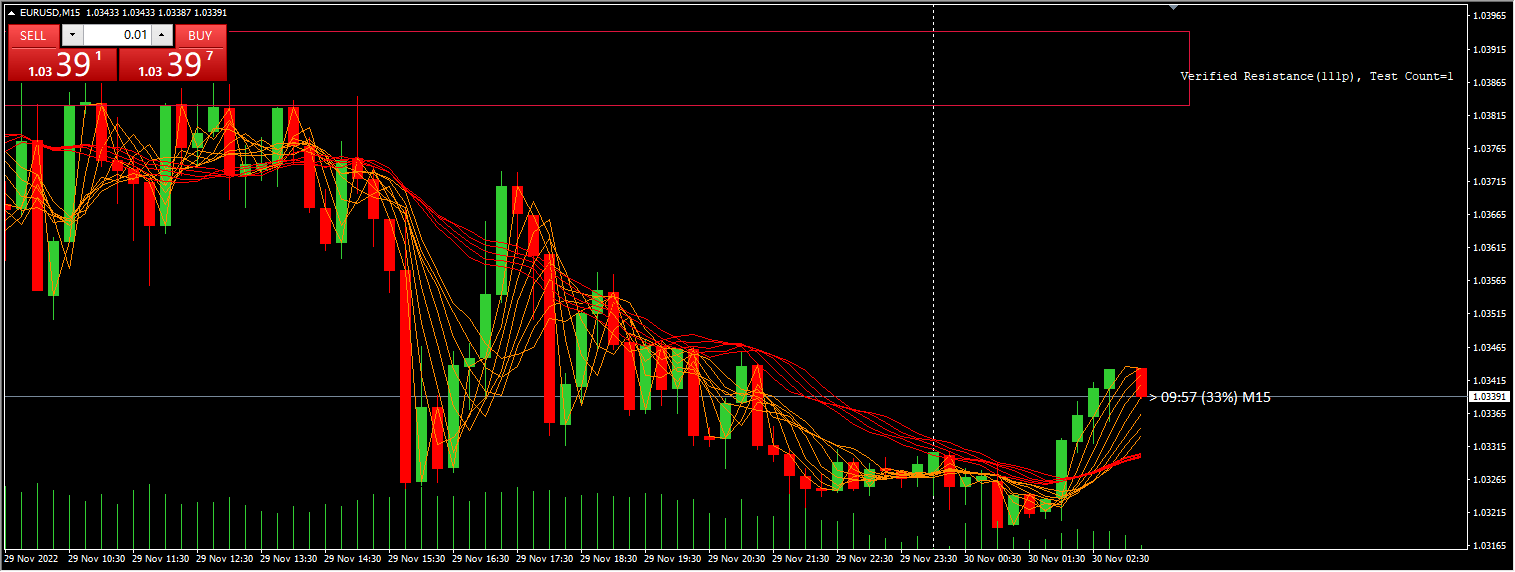Click the 1.03965 price scale label
1515x572 pixels.
(x=1490, y=16)
